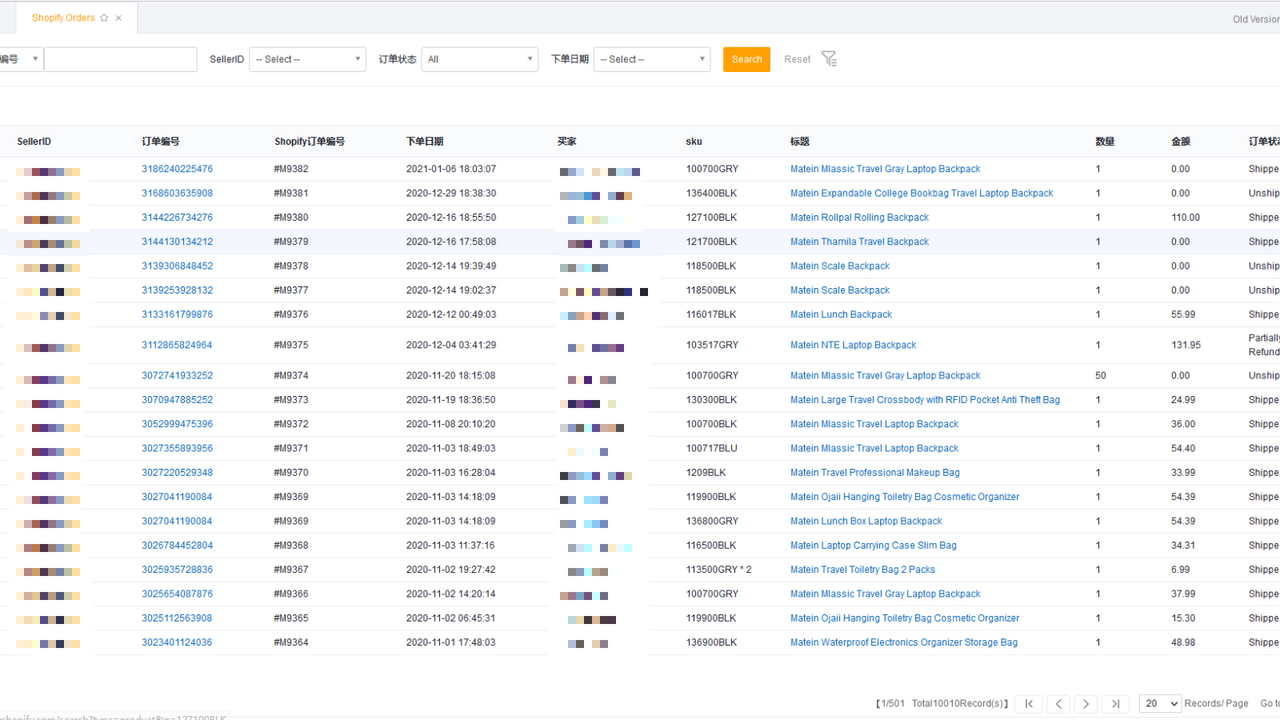
Task: Click the 订单编号 column header
Action: pyautogui.click(x=161, y=142)
